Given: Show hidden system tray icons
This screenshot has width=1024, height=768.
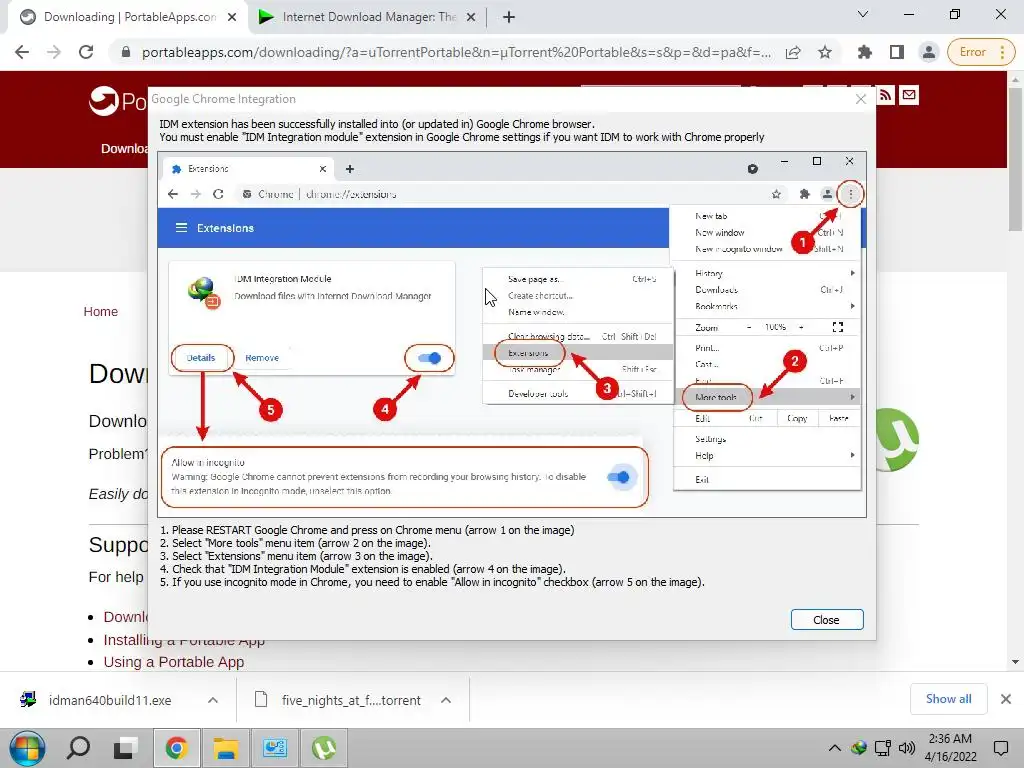Looking at the screenshot, I should tap(835, 748).
